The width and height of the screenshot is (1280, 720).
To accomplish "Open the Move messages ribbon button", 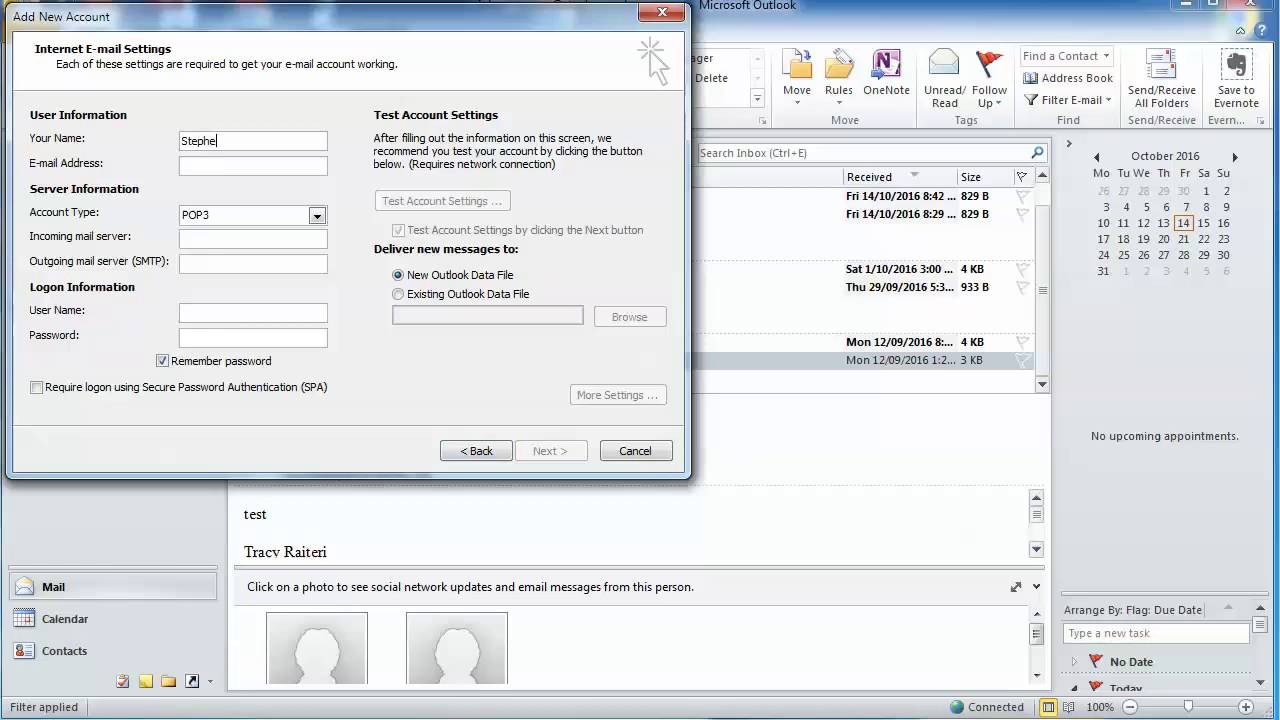I will [797, 78].
